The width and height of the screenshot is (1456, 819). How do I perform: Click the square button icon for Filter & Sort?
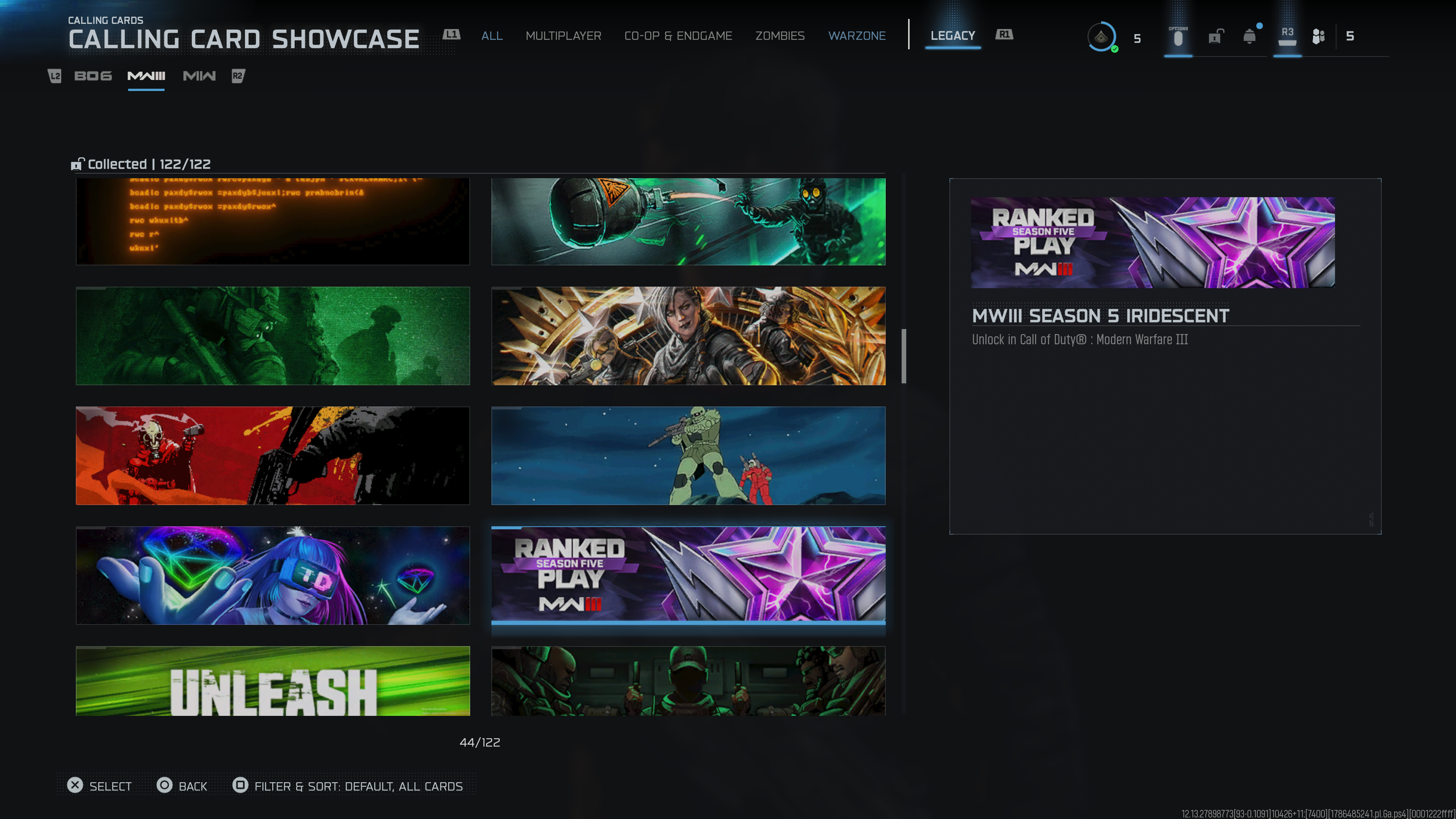pos(240,785)
